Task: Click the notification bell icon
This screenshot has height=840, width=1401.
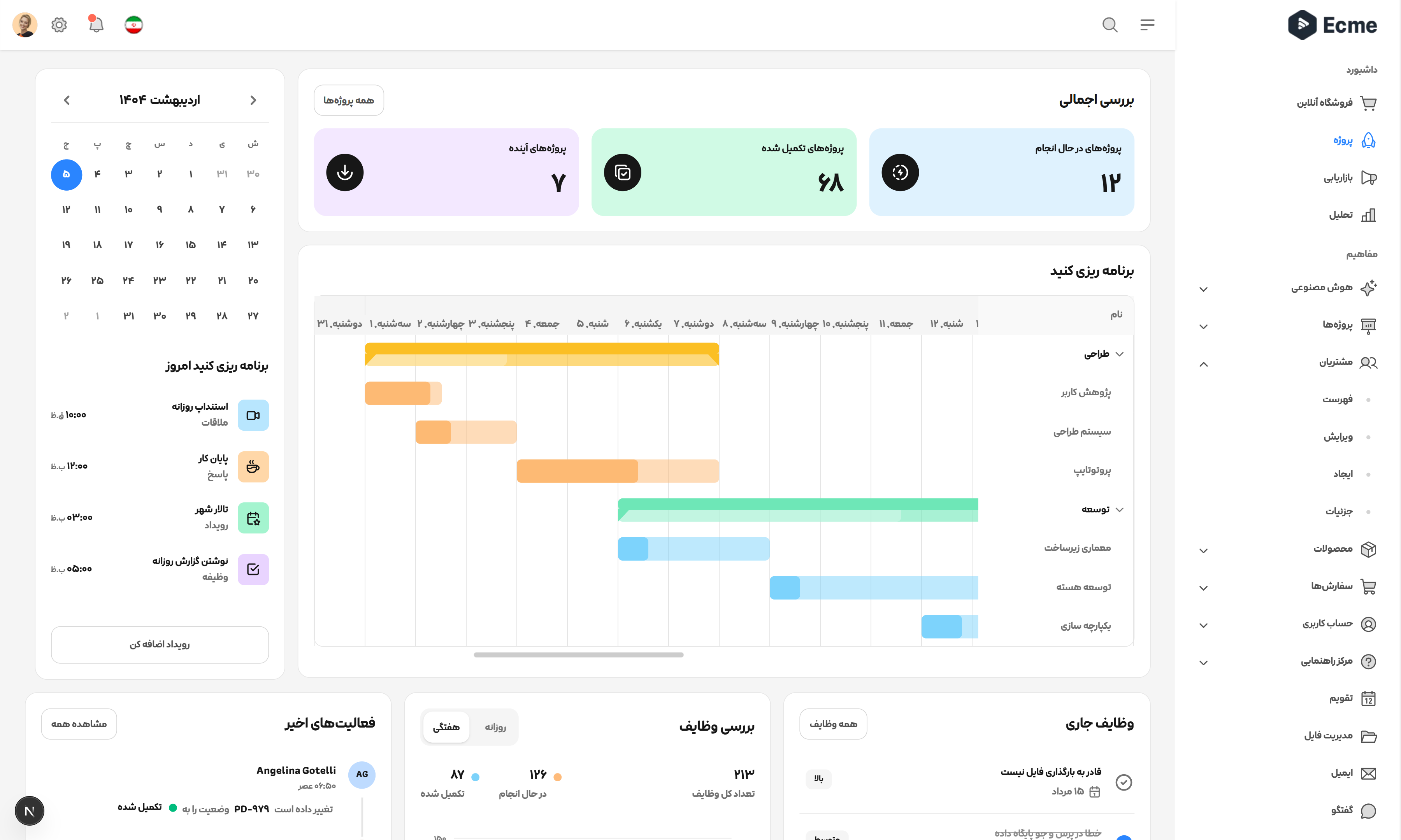Action: point(96,25)
